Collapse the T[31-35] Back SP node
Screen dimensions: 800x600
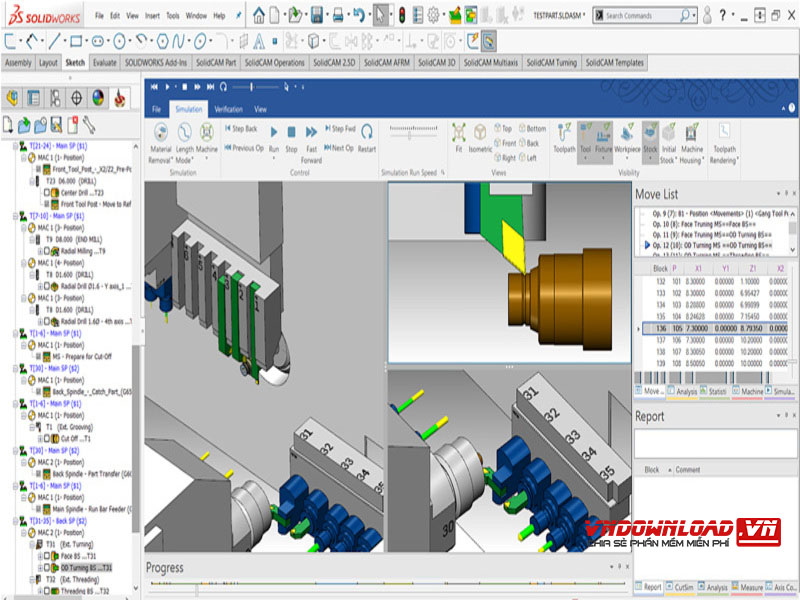click(x=15, y=521)
